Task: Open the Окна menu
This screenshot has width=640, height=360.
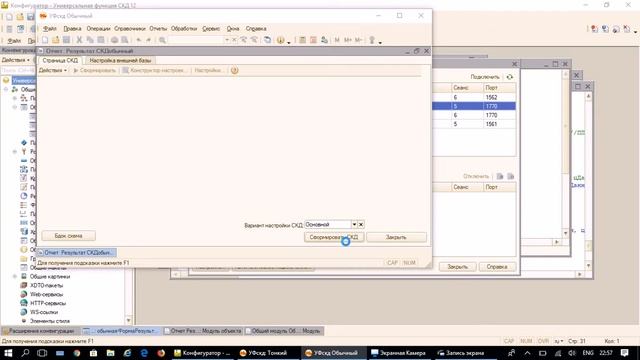Action: (x=233, y=29)
